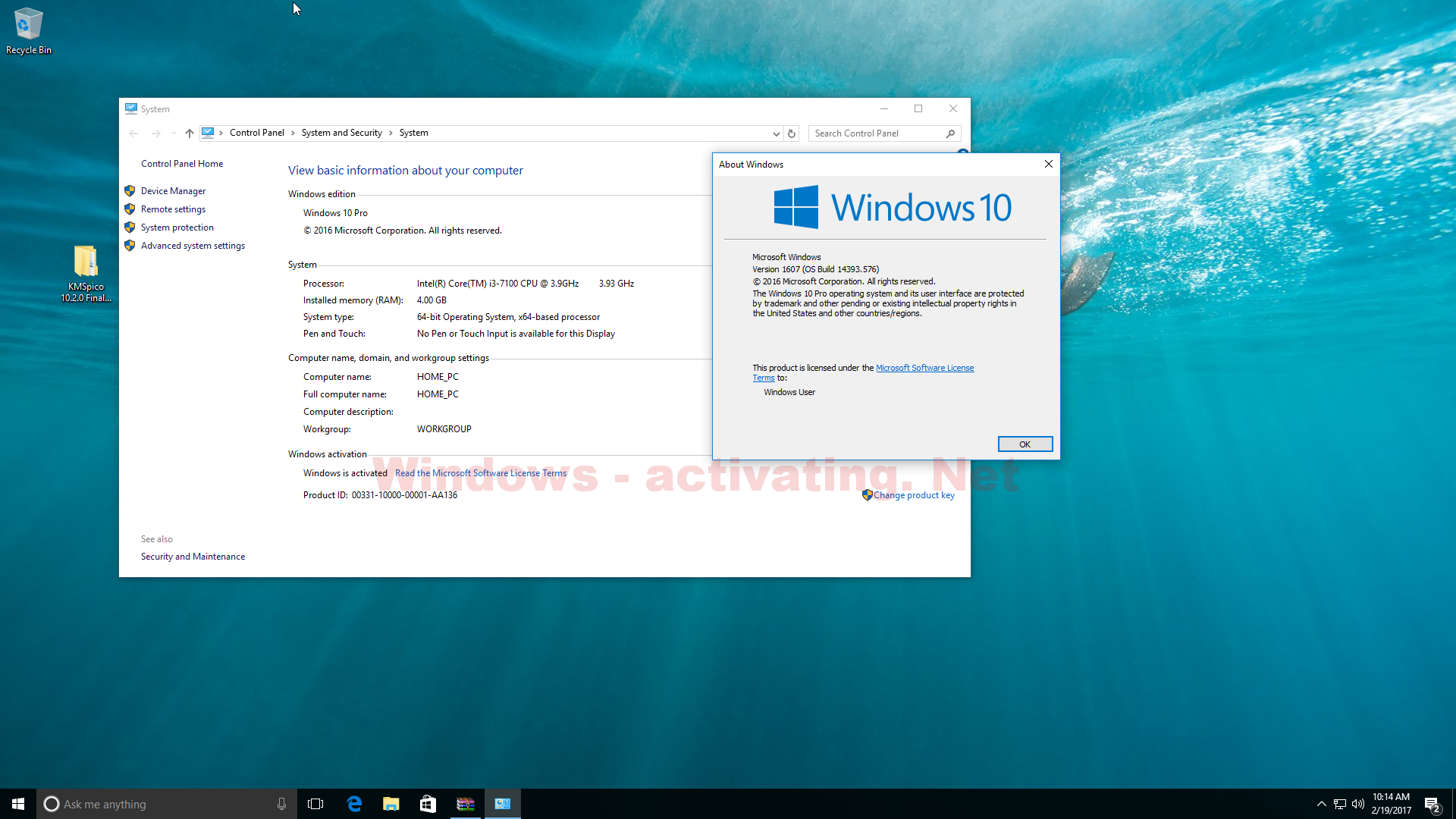
Task: Click the back navigation arrow button
Action: (x=133, y=131)
